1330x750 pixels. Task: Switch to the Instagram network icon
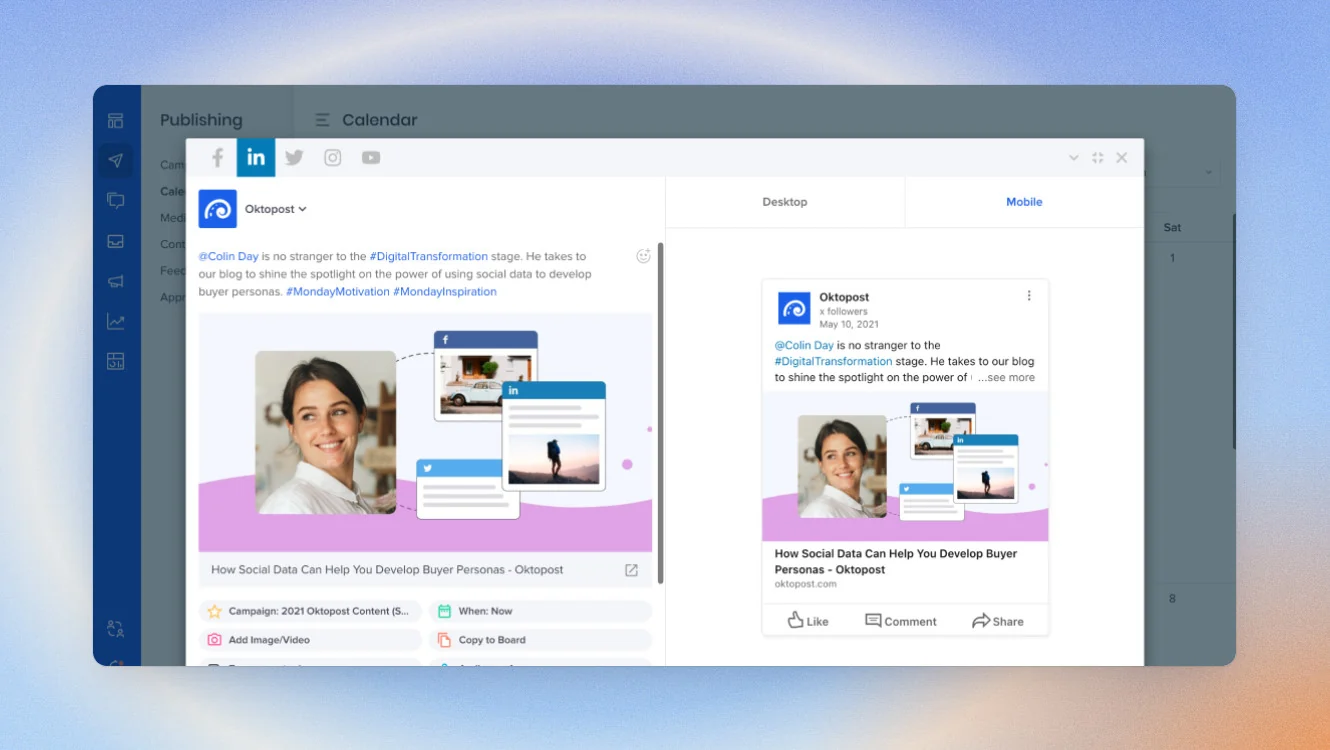(333, 158)
